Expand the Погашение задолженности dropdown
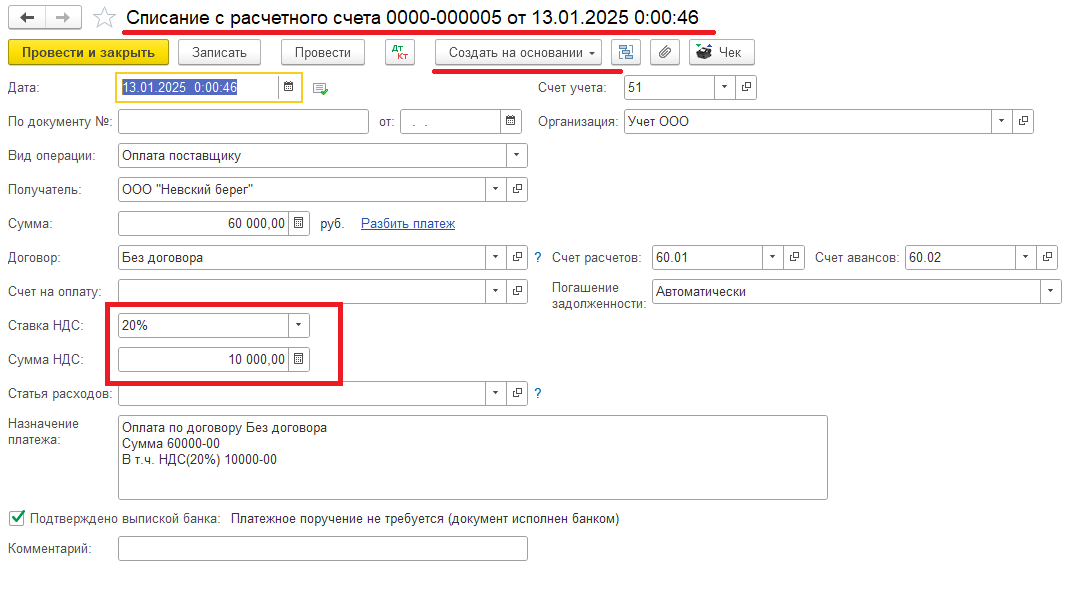1092x599 pixels. (x=1050, y=292)
